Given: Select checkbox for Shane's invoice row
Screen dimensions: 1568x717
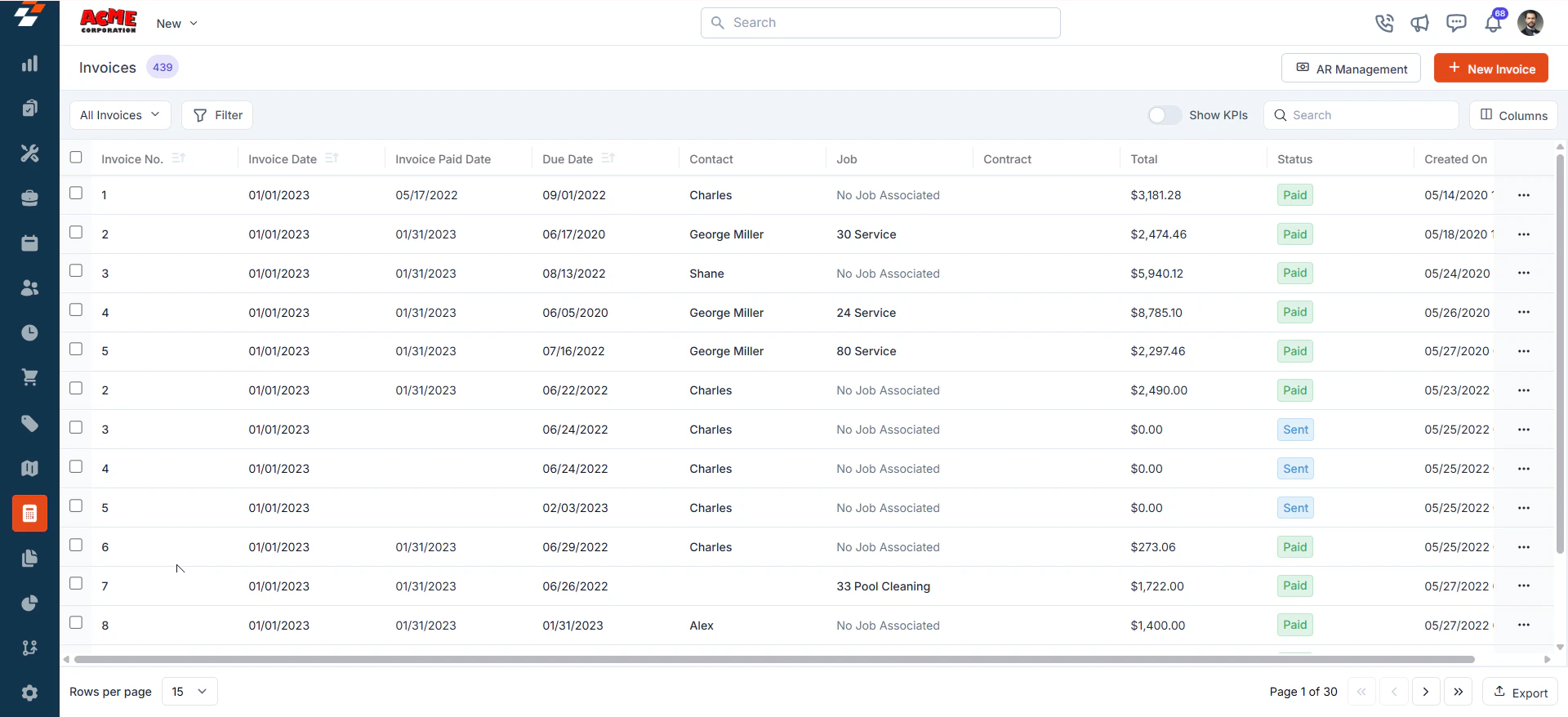Looking at the screenshot, I should tap(76, 271).
